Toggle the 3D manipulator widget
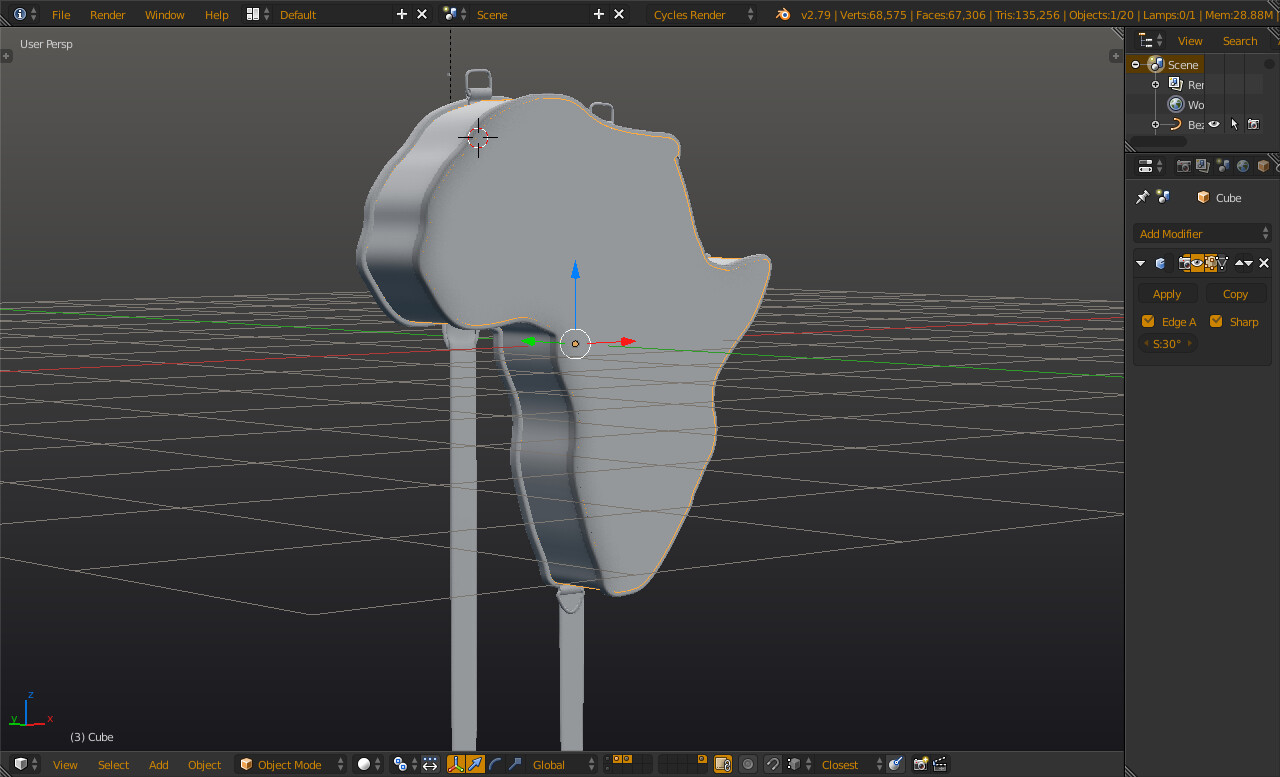 point(456,764)
